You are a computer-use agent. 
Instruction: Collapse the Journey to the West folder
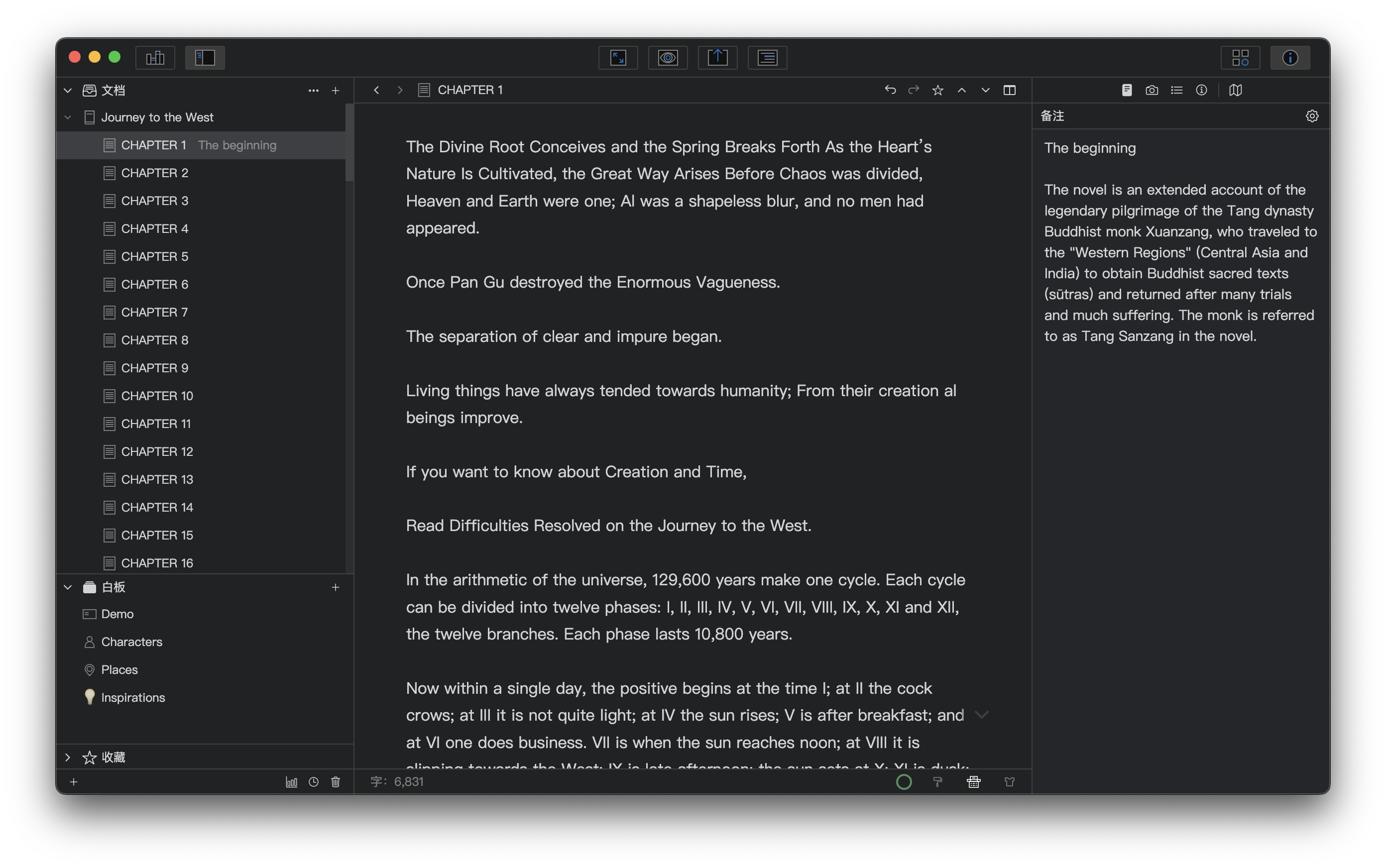(68, 117)
